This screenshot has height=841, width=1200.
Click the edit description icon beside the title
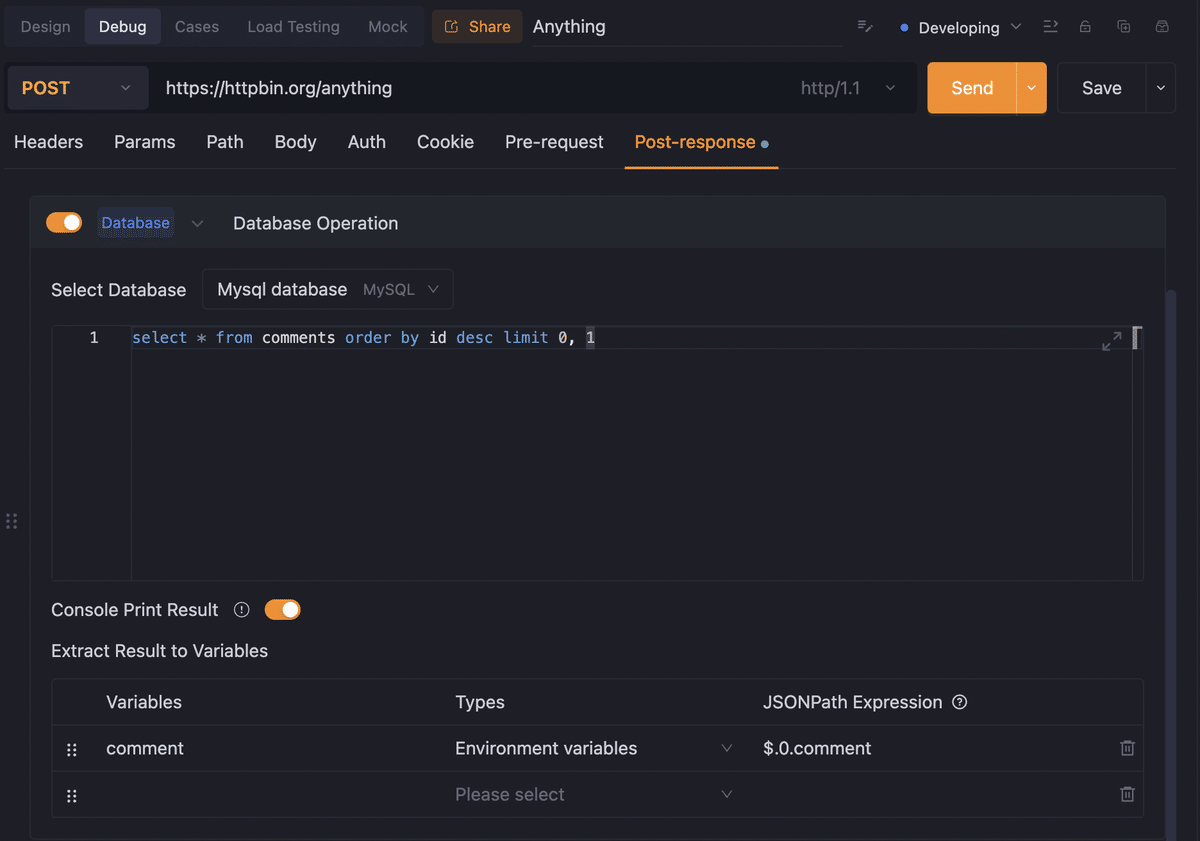[x=866, y=27]
